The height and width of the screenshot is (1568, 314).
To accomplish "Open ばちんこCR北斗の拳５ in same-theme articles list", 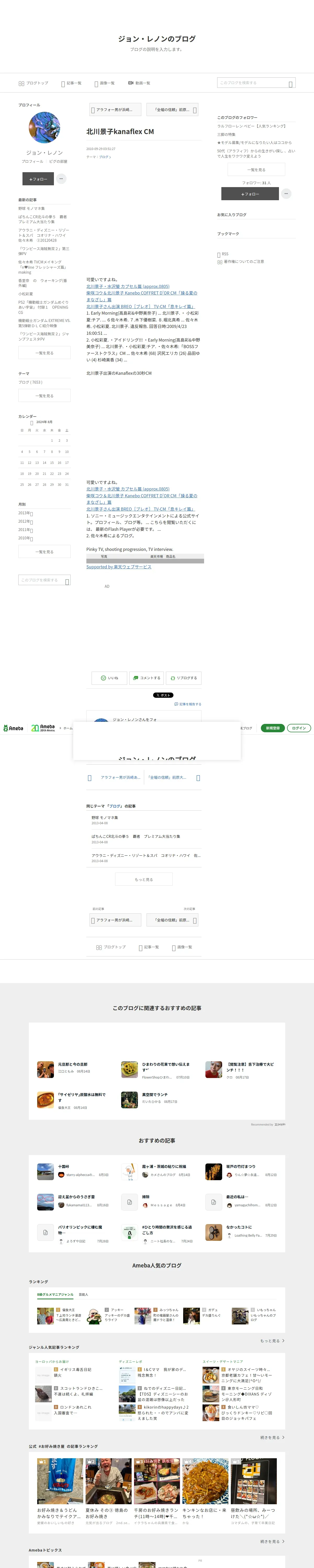I will pyautogui.click(x=136, y=836).
